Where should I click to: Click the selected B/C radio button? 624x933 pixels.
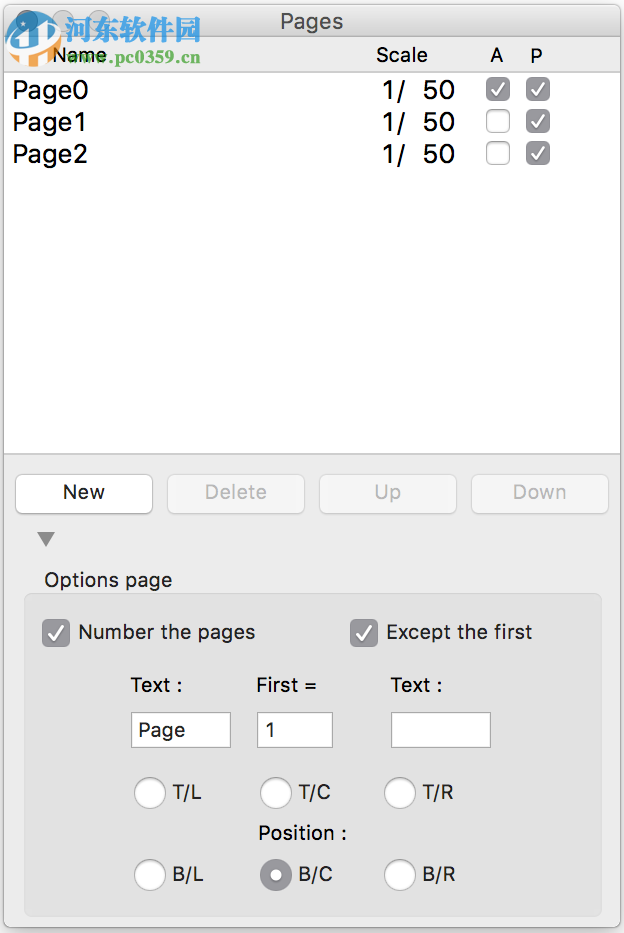point(276,875)
